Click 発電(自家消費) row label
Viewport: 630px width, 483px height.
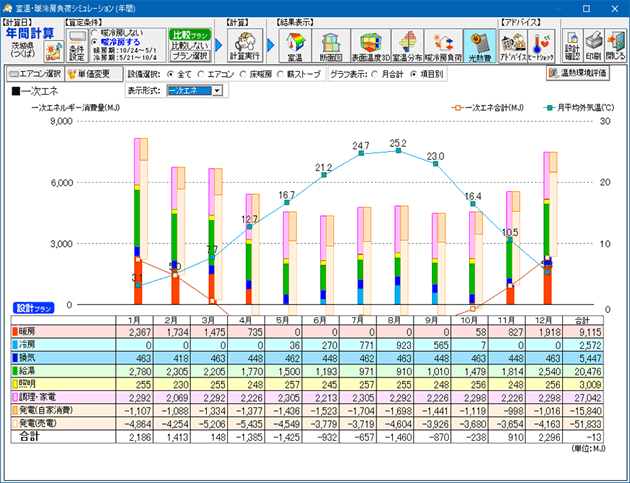(46, 410)
